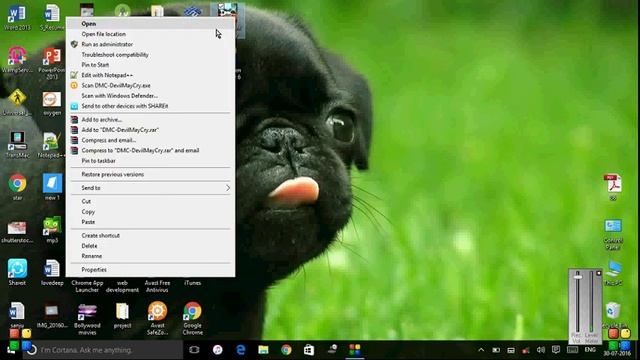Choose Pin to Start
The image size is (640, 360).
pos(150,65)
